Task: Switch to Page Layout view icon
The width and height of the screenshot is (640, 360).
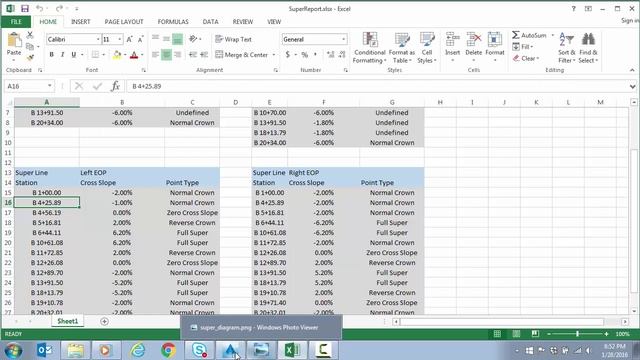Action: pos(516,334)
